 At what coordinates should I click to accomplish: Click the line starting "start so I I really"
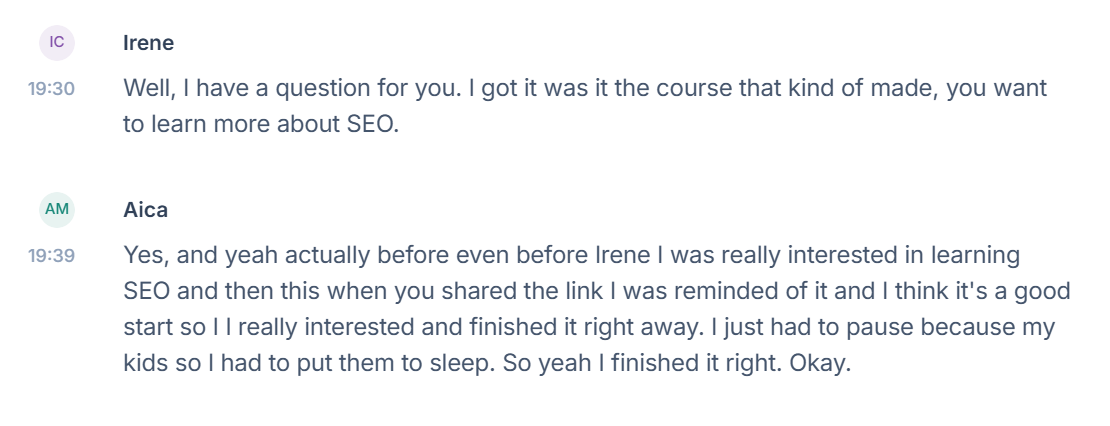pyautogui.click(x=589, y=327)
